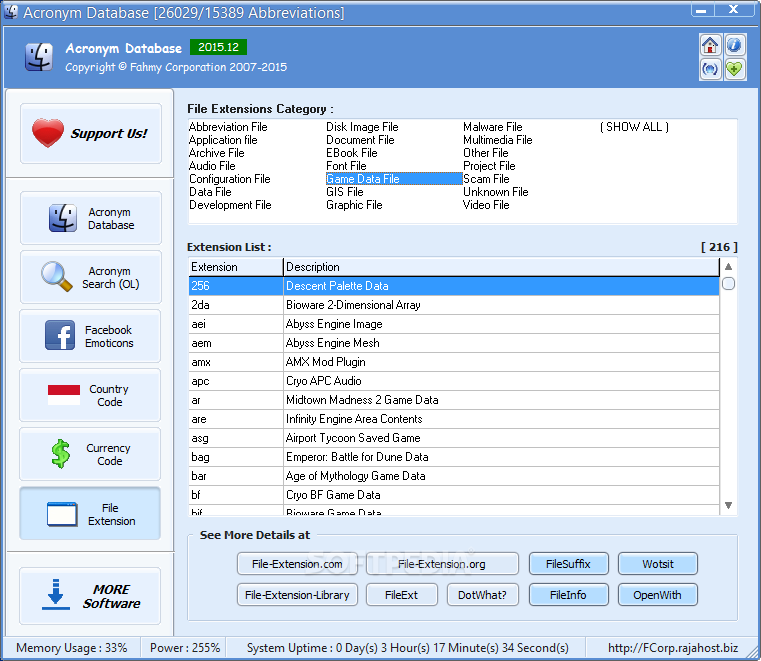Click MORE Software download button
Image resolution: width=761 pixels, height=661 pixels.
[90, 596]
